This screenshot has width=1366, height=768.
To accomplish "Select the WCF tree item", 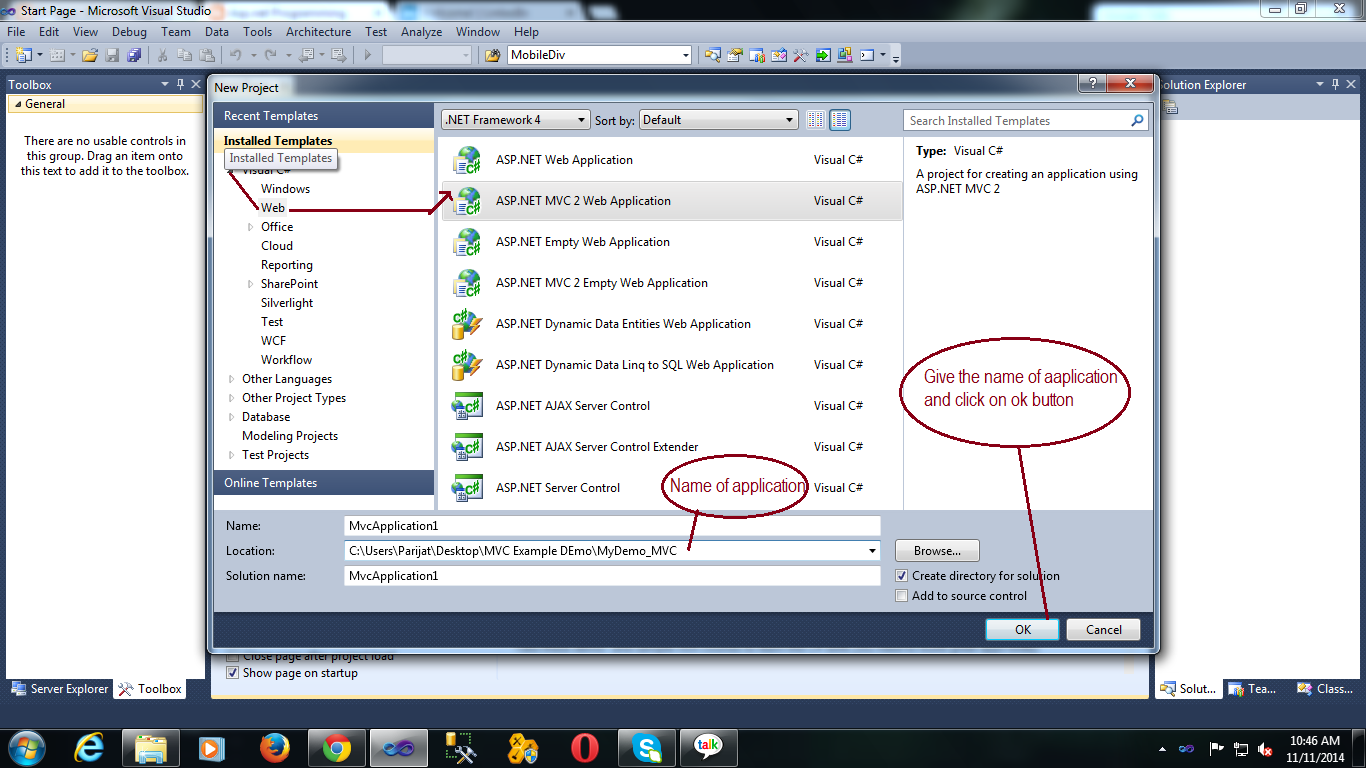I will (x=273, y=341).
